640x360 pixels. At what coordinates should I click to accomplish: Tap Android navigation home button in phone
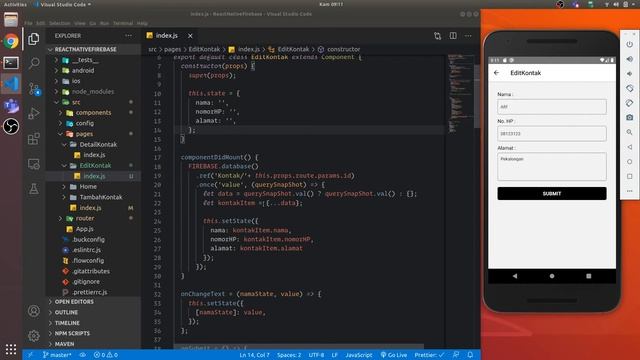click(552, 276)
